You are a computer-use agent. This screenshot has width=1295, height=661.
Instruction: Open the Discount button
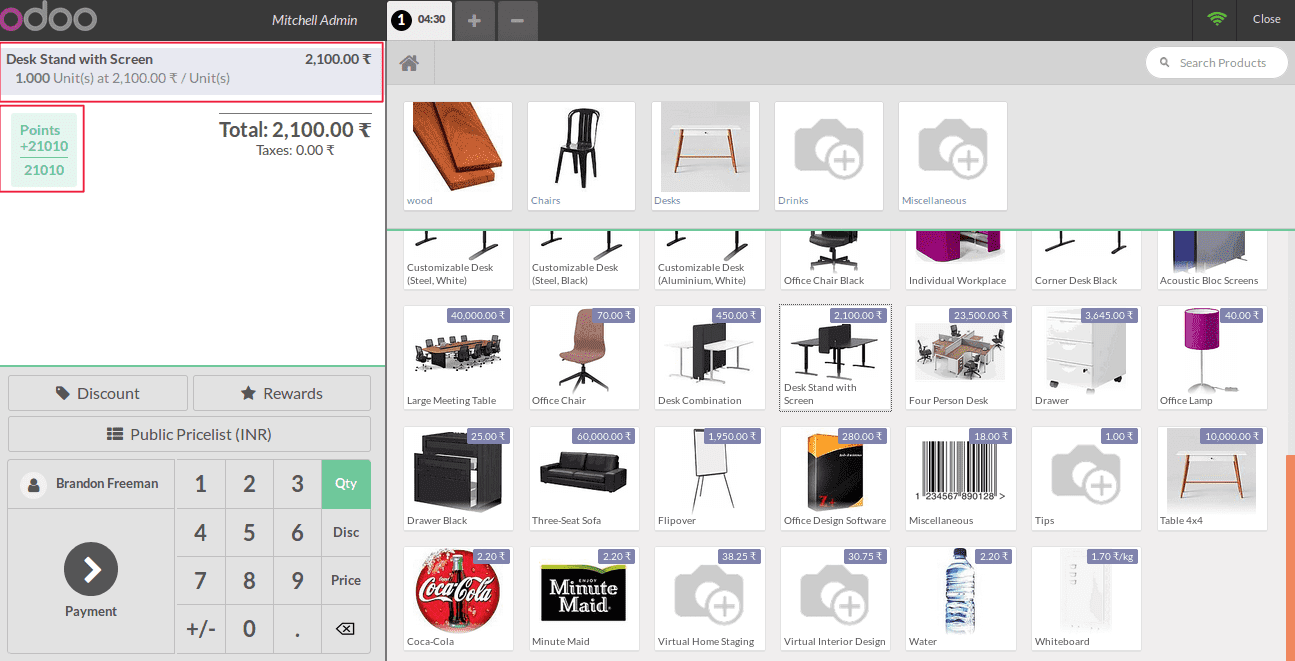[x=98, y=393]
